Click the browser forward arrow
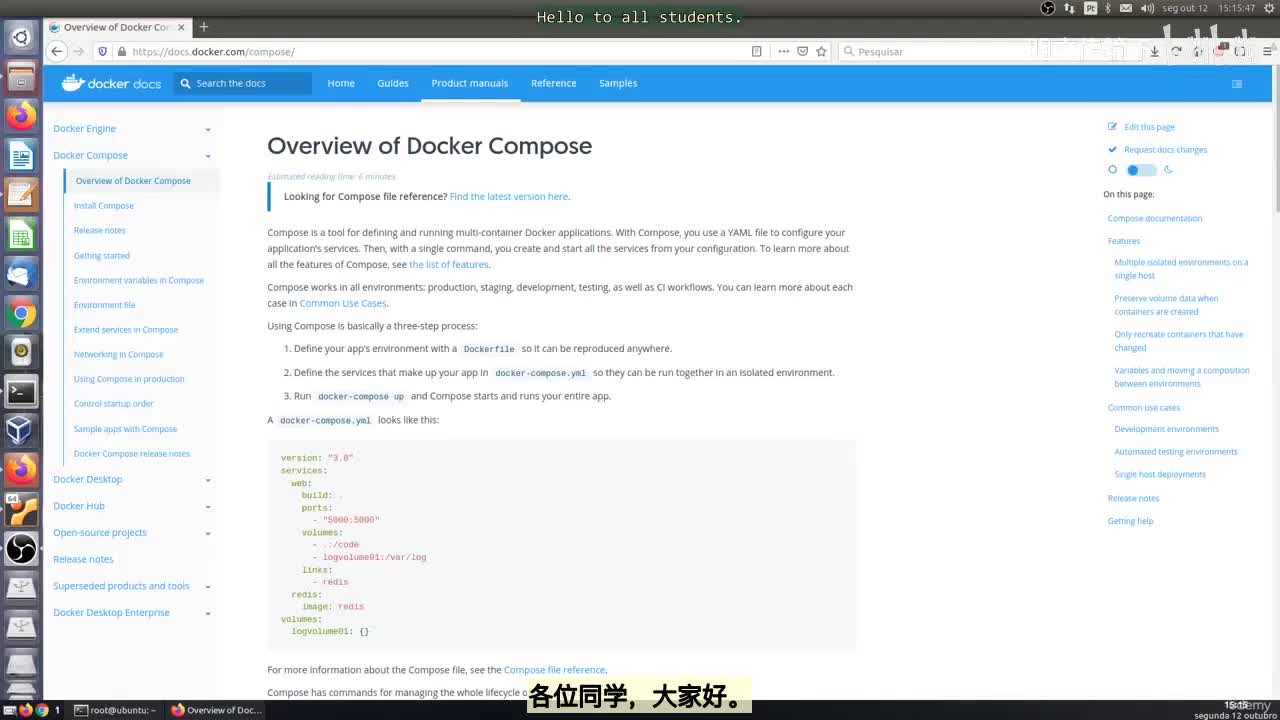 point(78,51)
